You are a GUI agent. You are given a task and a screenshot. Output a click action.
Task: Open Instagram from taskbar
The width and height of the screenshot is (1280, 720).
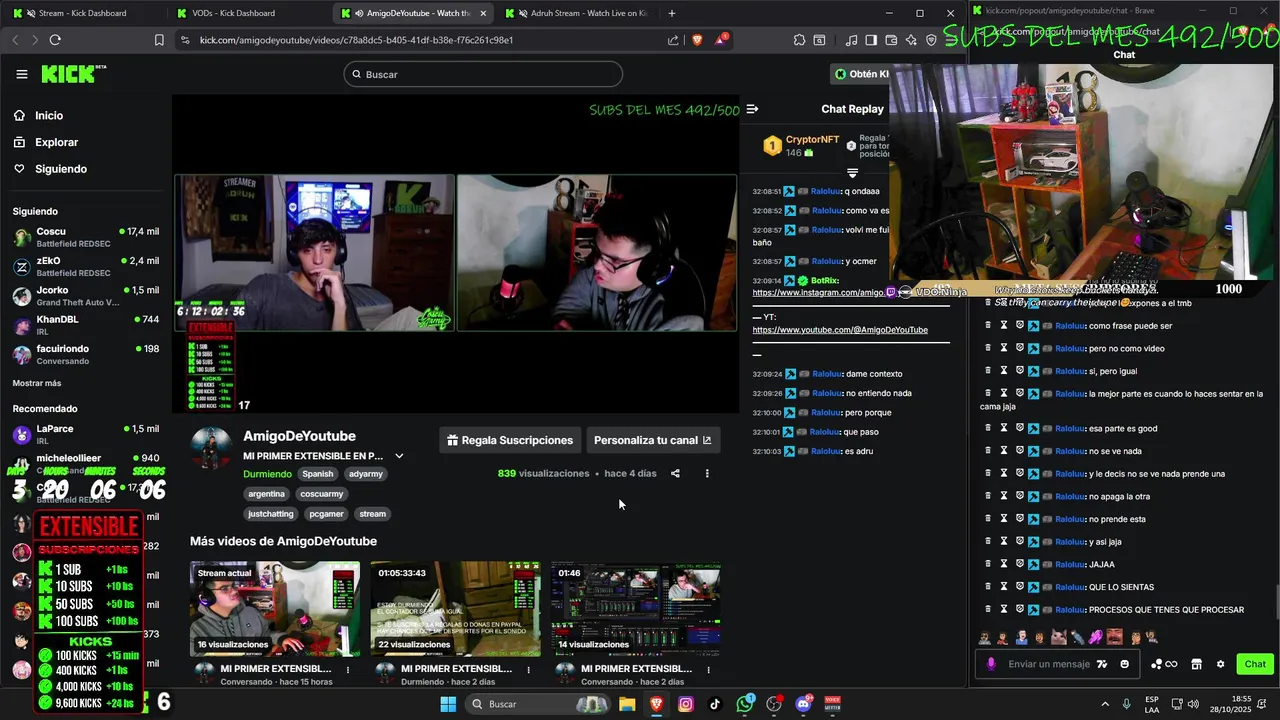pos(686,704)
